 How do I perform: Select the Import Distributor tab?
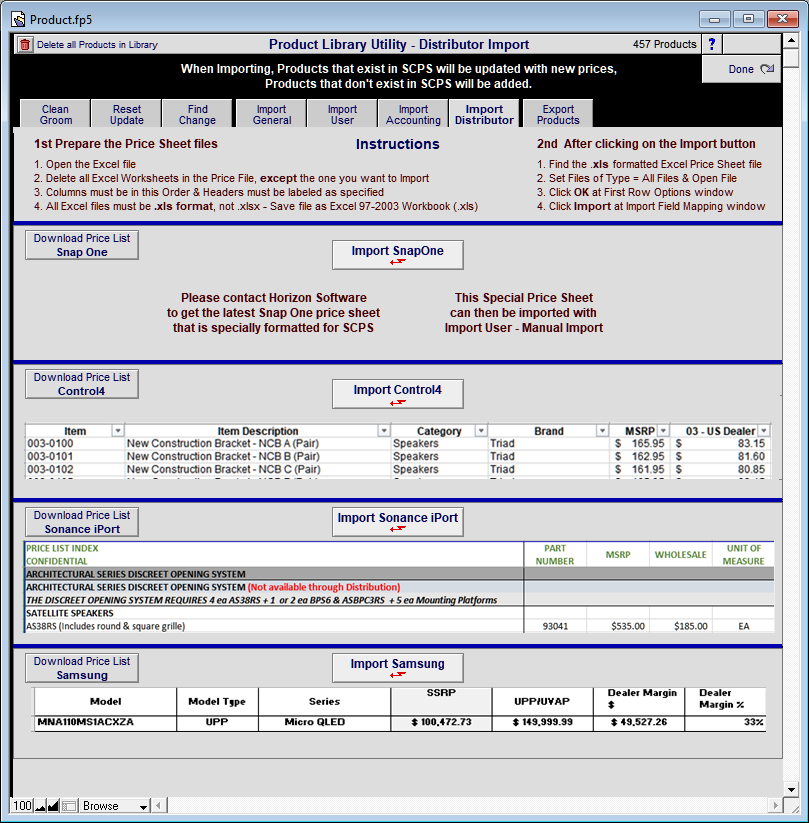(484, 114)
